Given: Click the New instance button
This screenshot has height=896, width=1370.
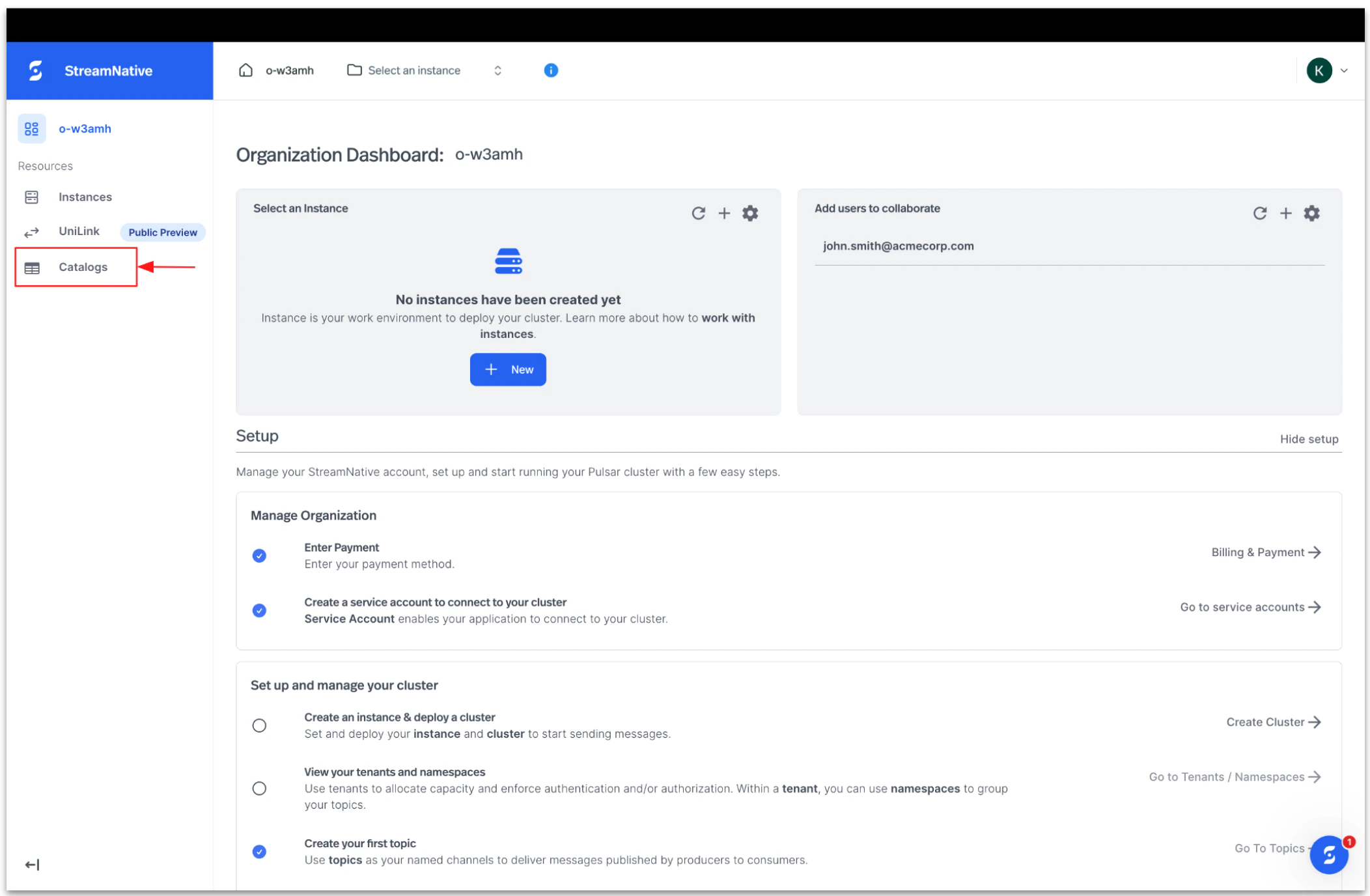Looking at the screenshot, I should [x=508, y=370].
